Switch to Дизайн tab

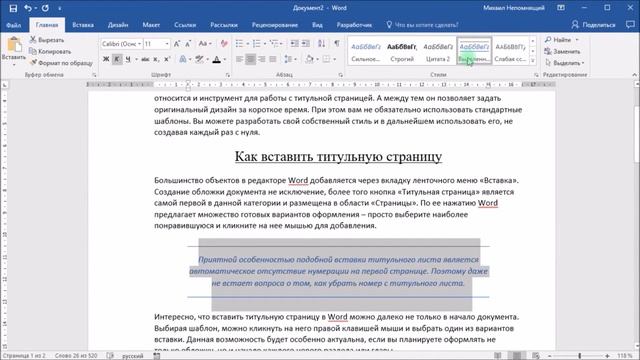118,25
